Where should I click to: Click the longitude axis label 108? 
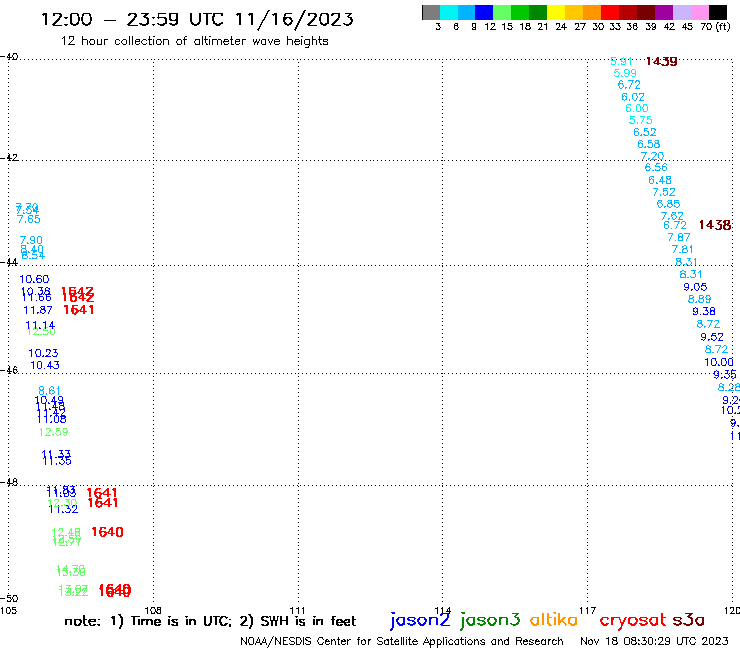(x=153, y=610)
